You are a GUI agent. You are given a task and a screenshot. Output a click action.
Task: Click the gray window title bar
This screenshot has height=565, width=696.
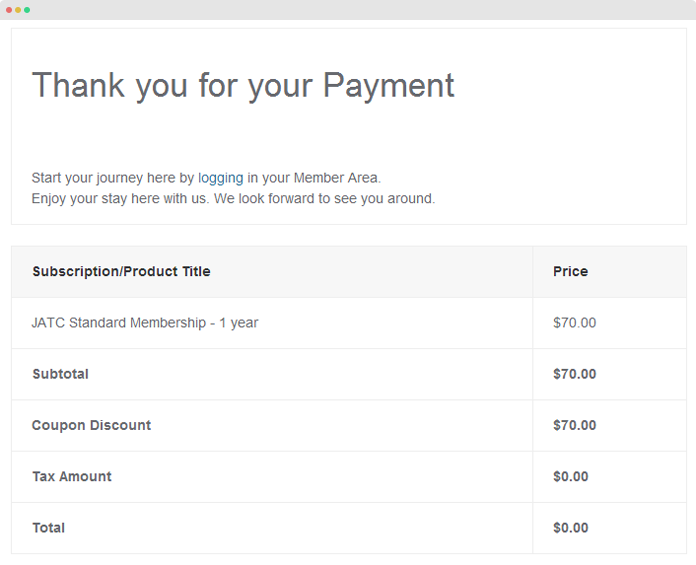click(x=348, y=10)
